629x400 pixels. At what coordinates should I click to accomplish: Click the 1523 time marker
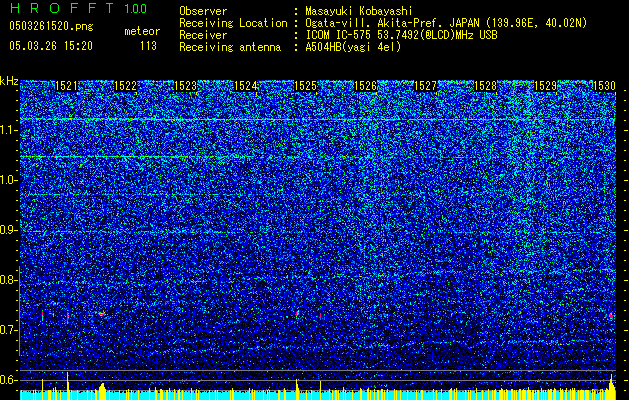click(x=185, y=86)
